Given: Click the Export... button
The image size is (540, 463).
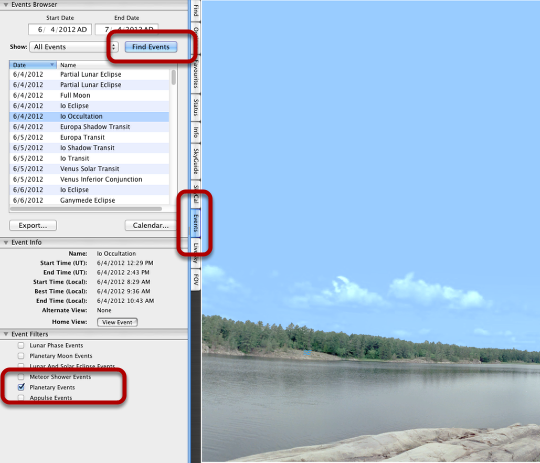Looking at the screenshot, I should click(33, 225).
